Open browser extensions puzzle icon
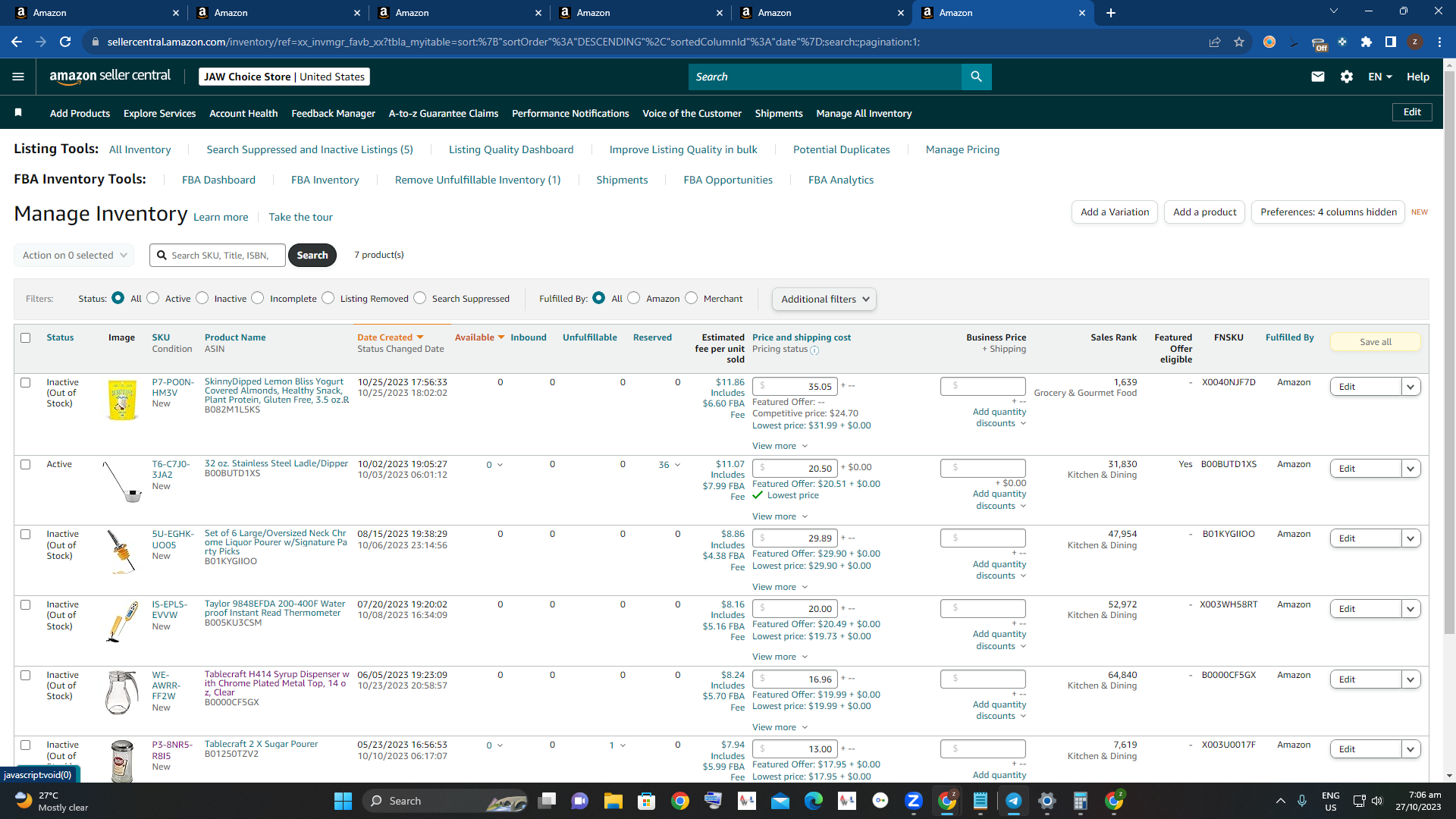Viewport: 1456px width, 819px height. (1367, 42)
